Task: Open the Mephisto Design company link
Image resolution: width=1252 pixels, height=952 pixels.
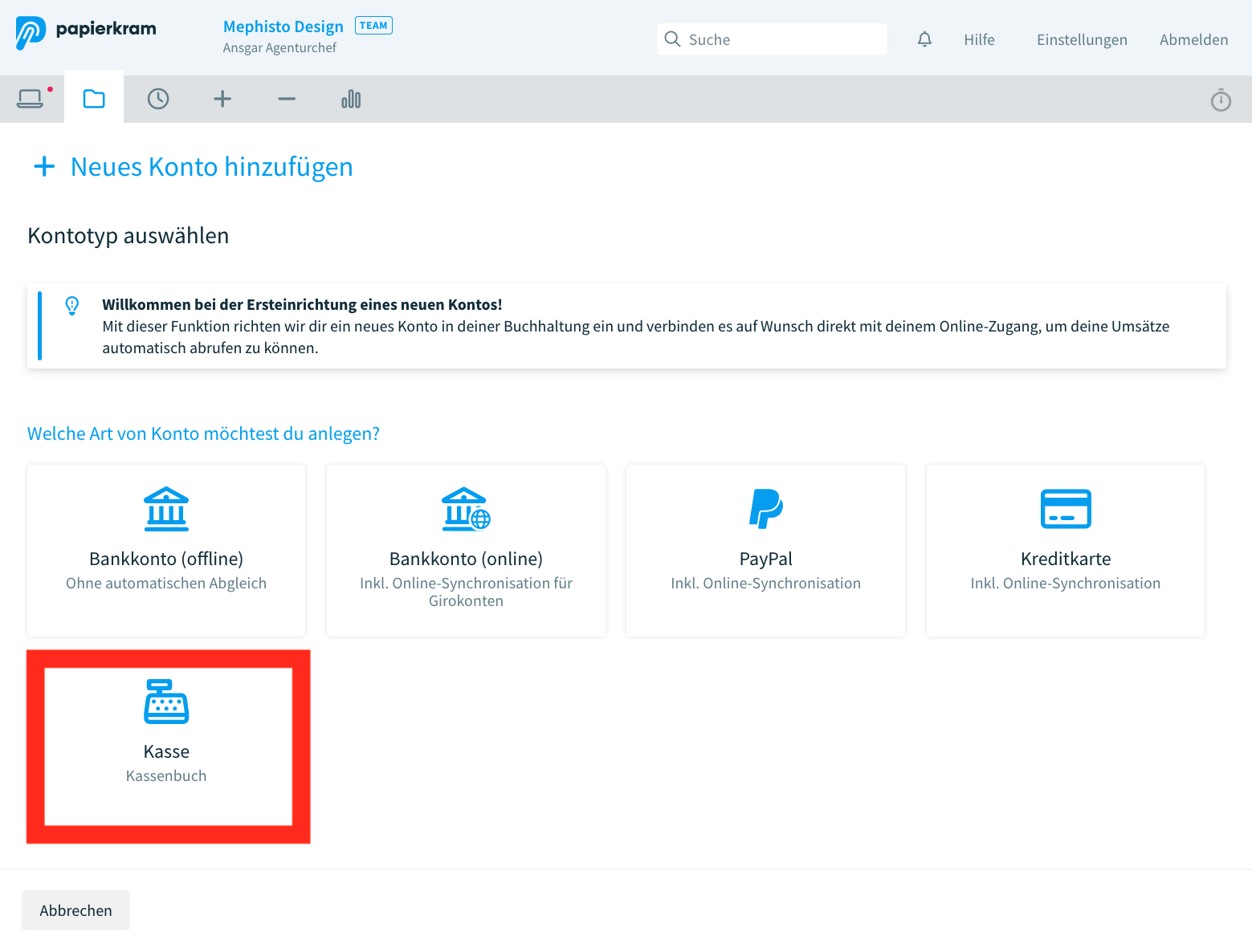Action: (x=283, y=26)
